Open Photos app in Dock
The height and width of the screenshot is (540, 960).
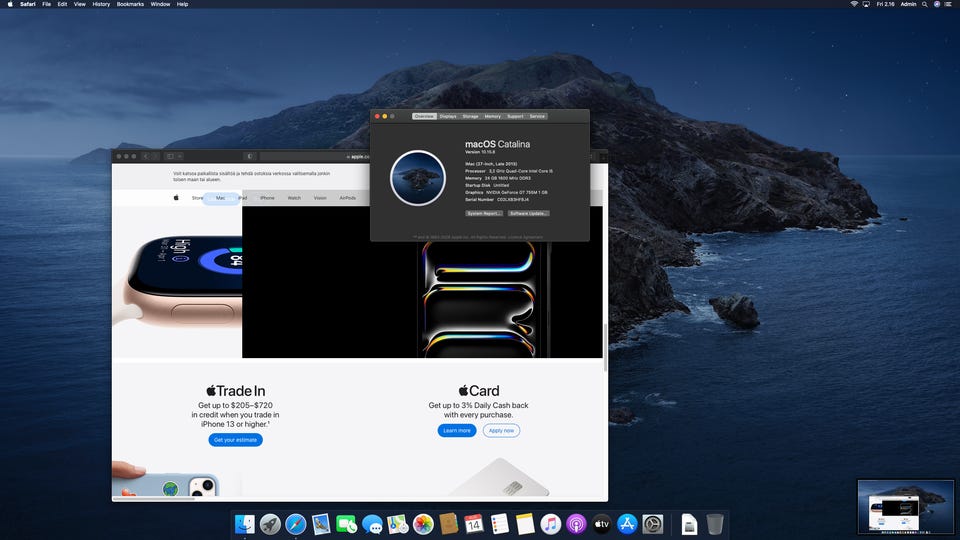pos(423,524)
